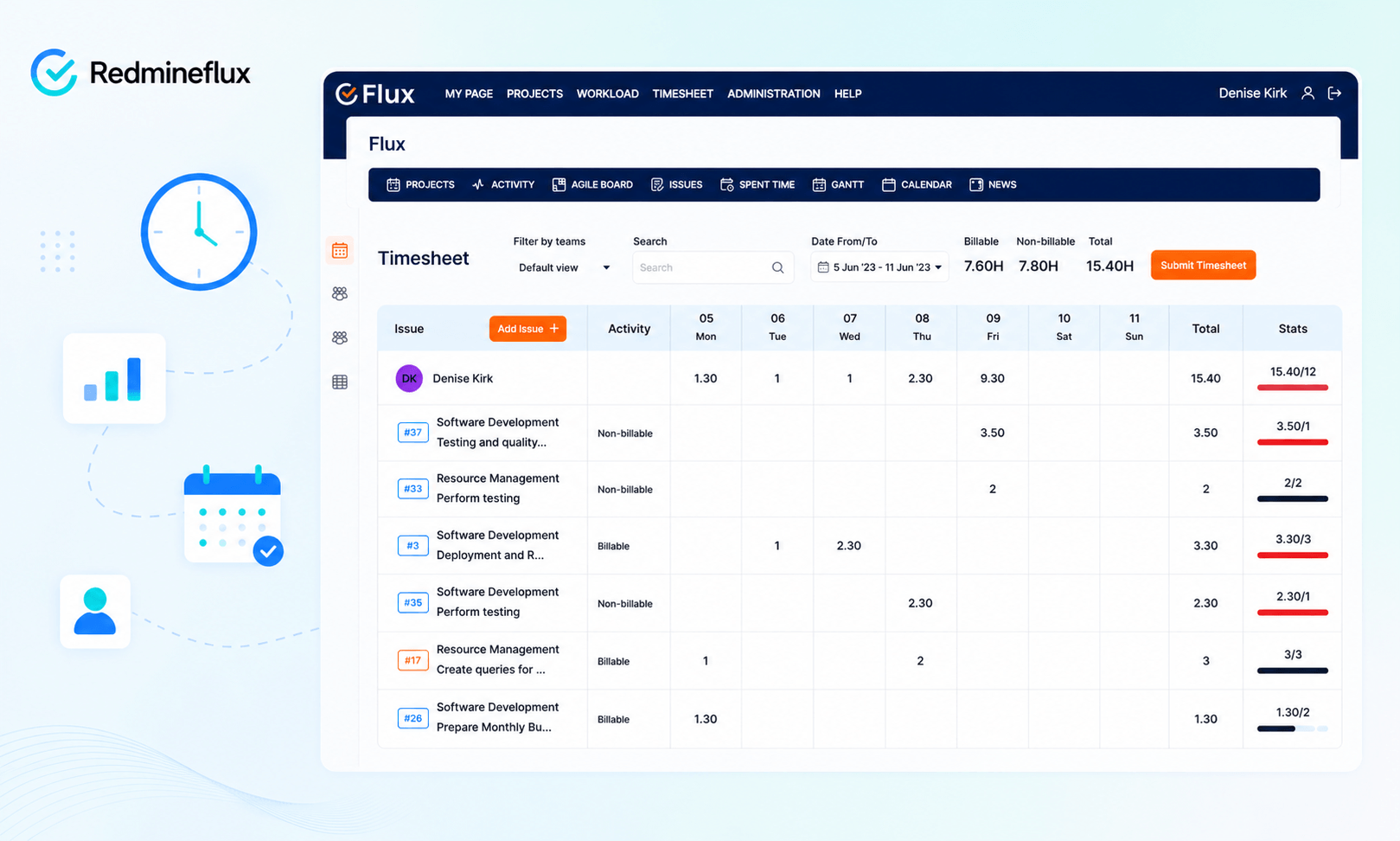Click the 05 Mon column header
The height and width of the screenshot is (841, 1400).
706,327
